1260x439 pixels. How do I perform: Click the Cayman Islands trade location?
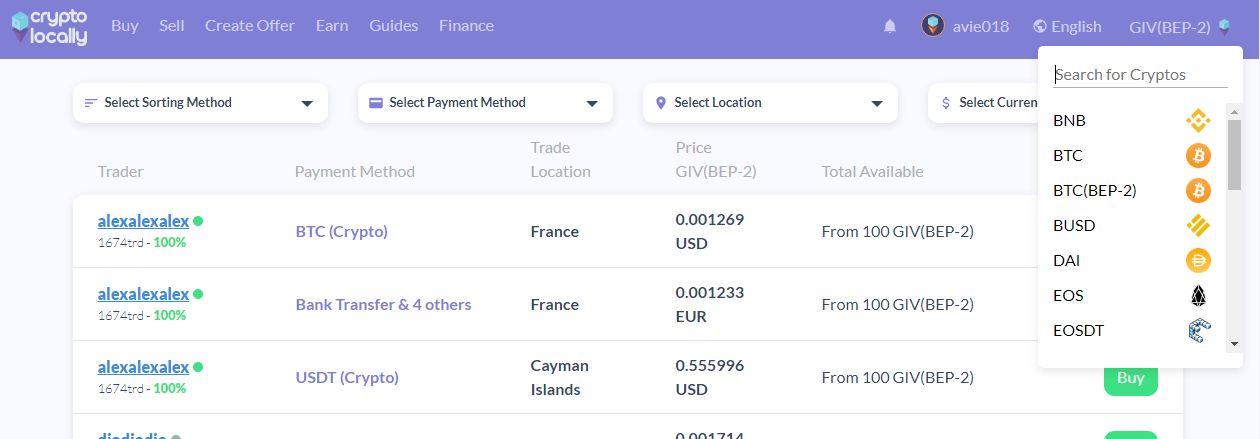[x=560, y=378]
